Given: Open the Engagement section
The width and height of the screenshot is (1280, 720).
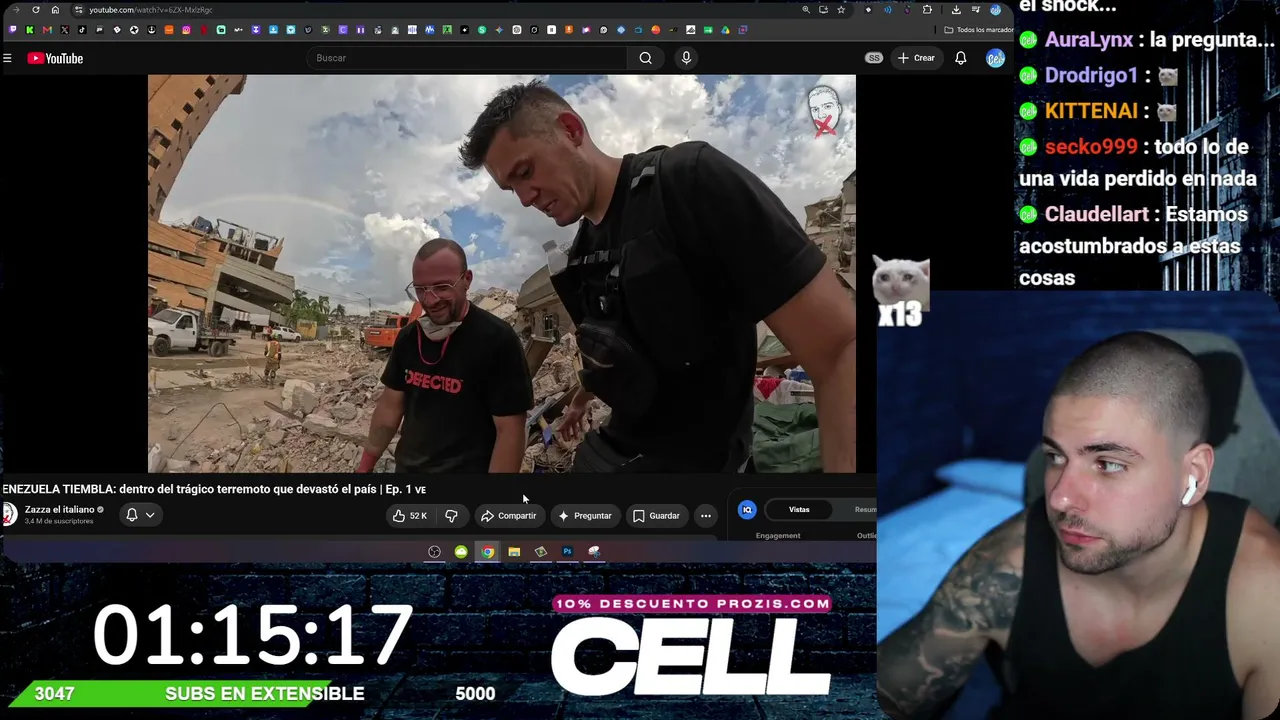Looking at the screenshot, I should pyautogui.click(x=778, y=536).
